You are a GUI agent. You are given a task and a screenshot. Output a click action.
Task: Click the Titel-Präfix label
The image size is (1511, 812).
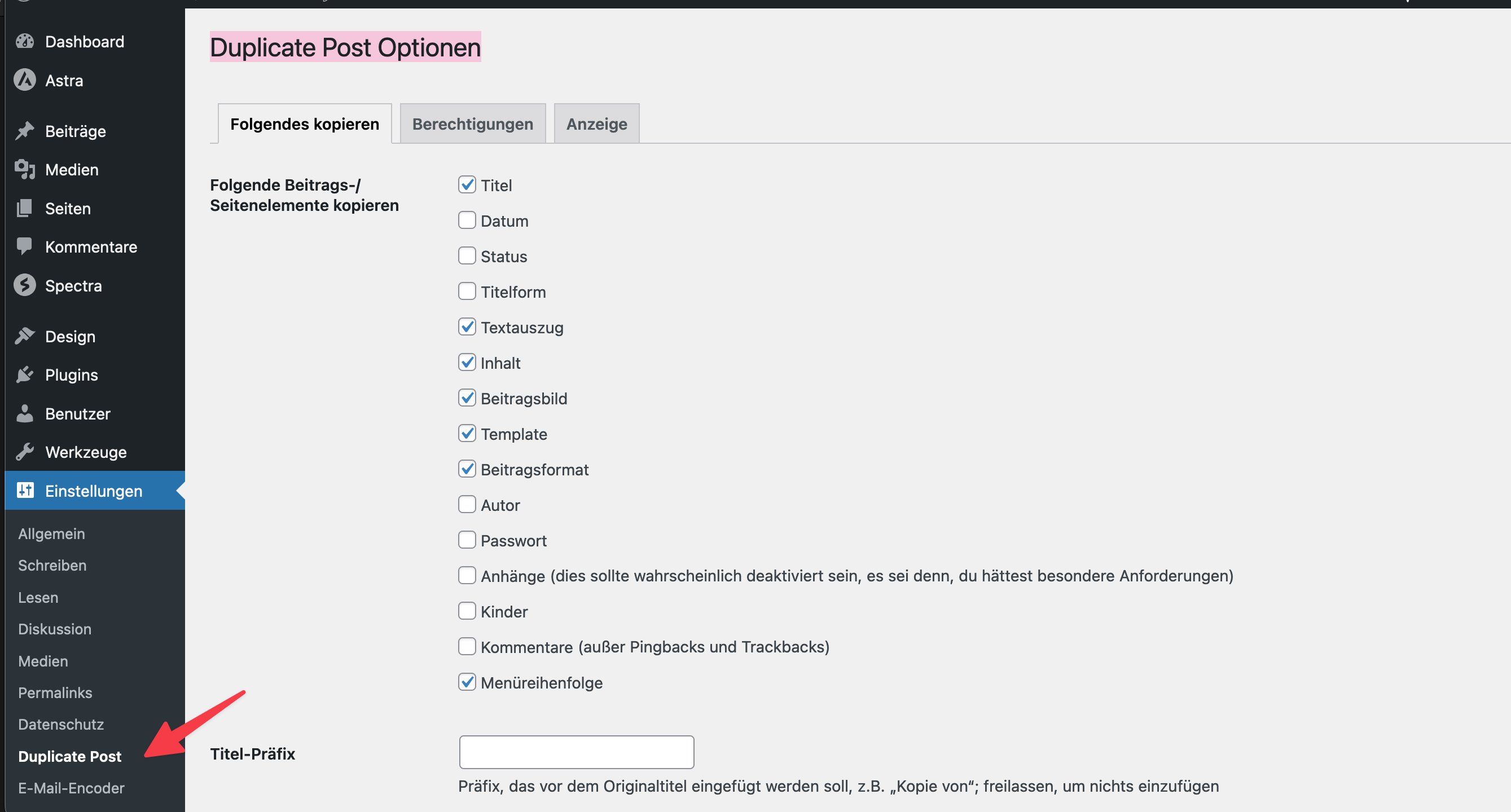[x=252, y=753]
